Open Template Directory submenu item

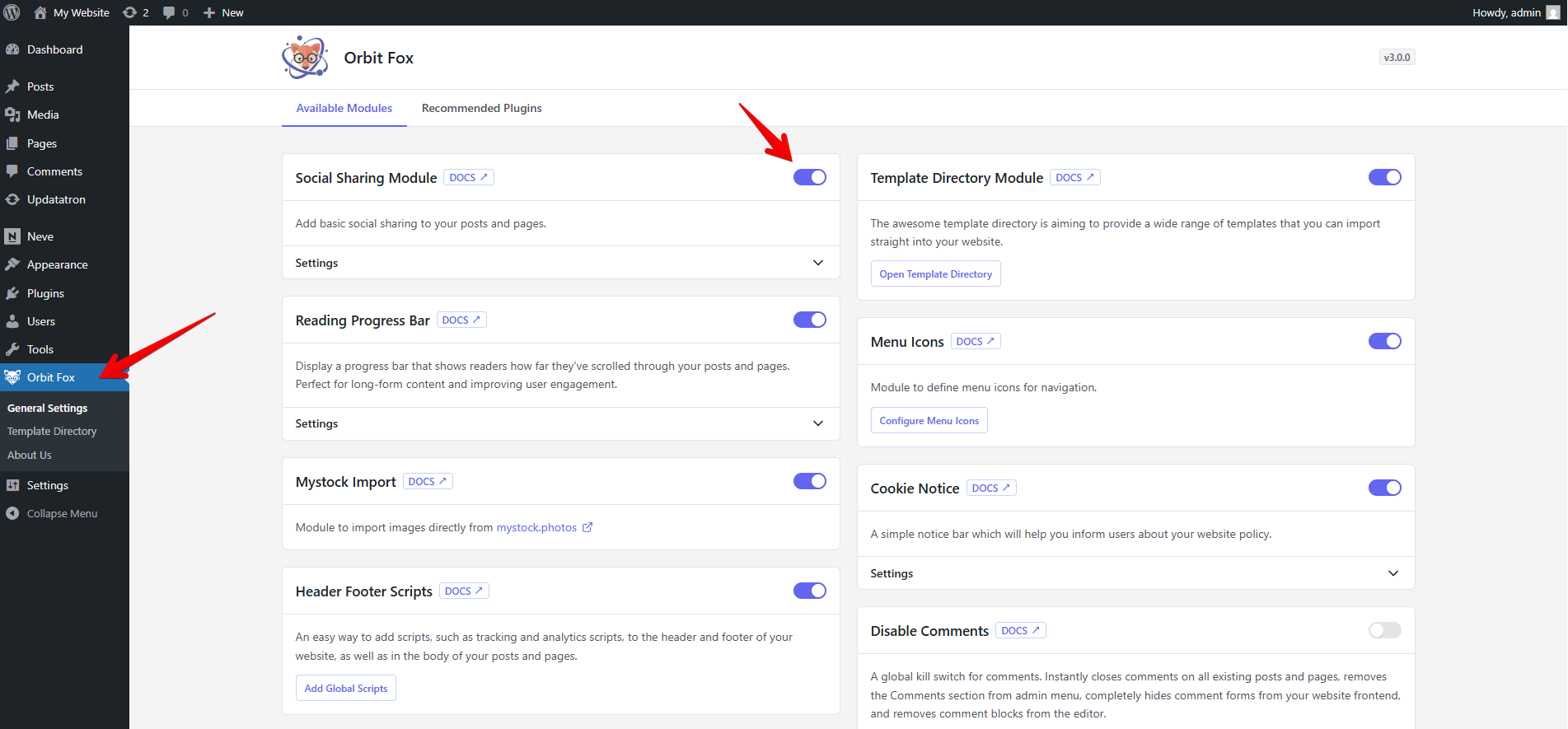52,431
